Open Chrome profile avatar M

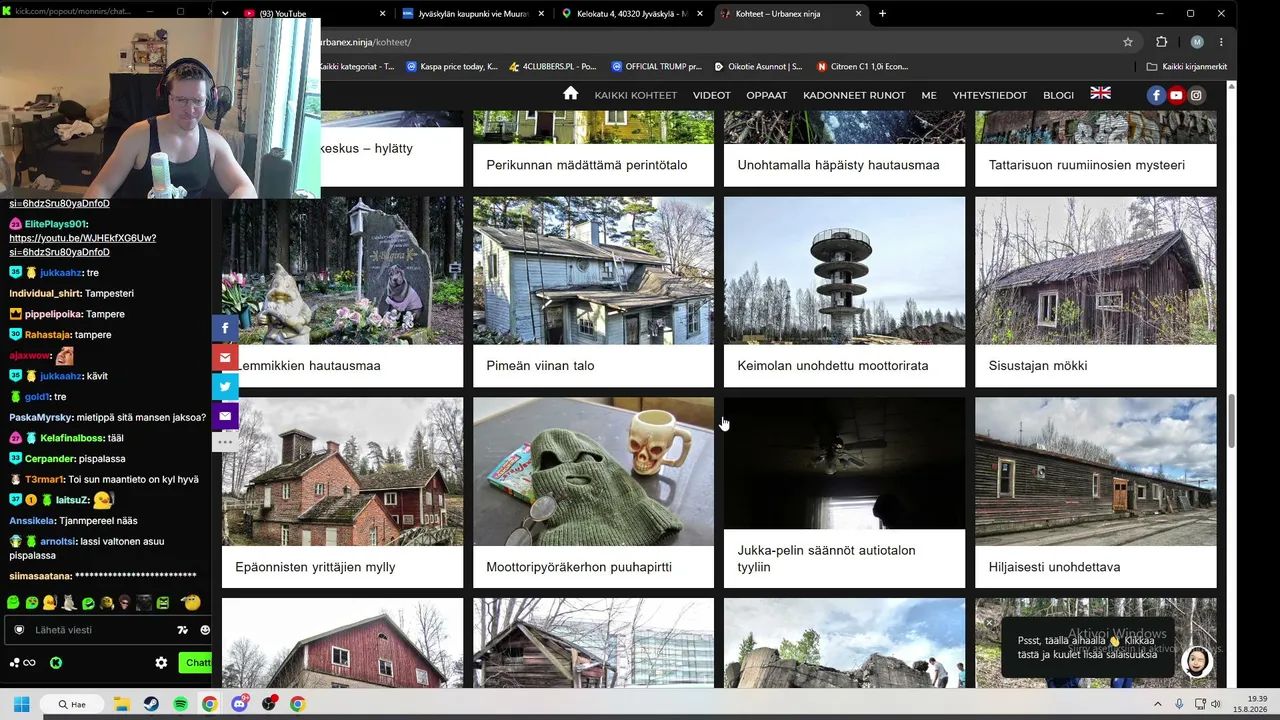(1197, 42)
